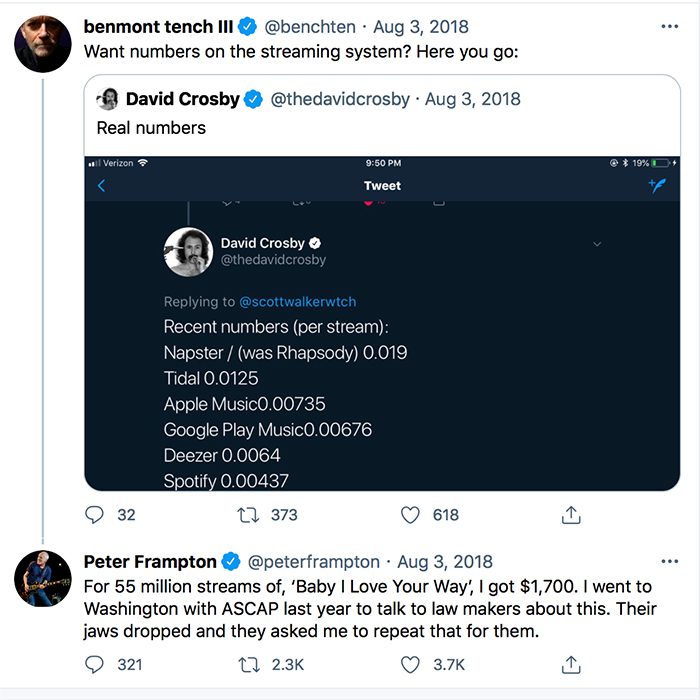The height and width of the screenshot is (700, 700).
Task: Open the Aug 3, 2018 timestamp of Frampton's tweet
Action: pos(445,562)
